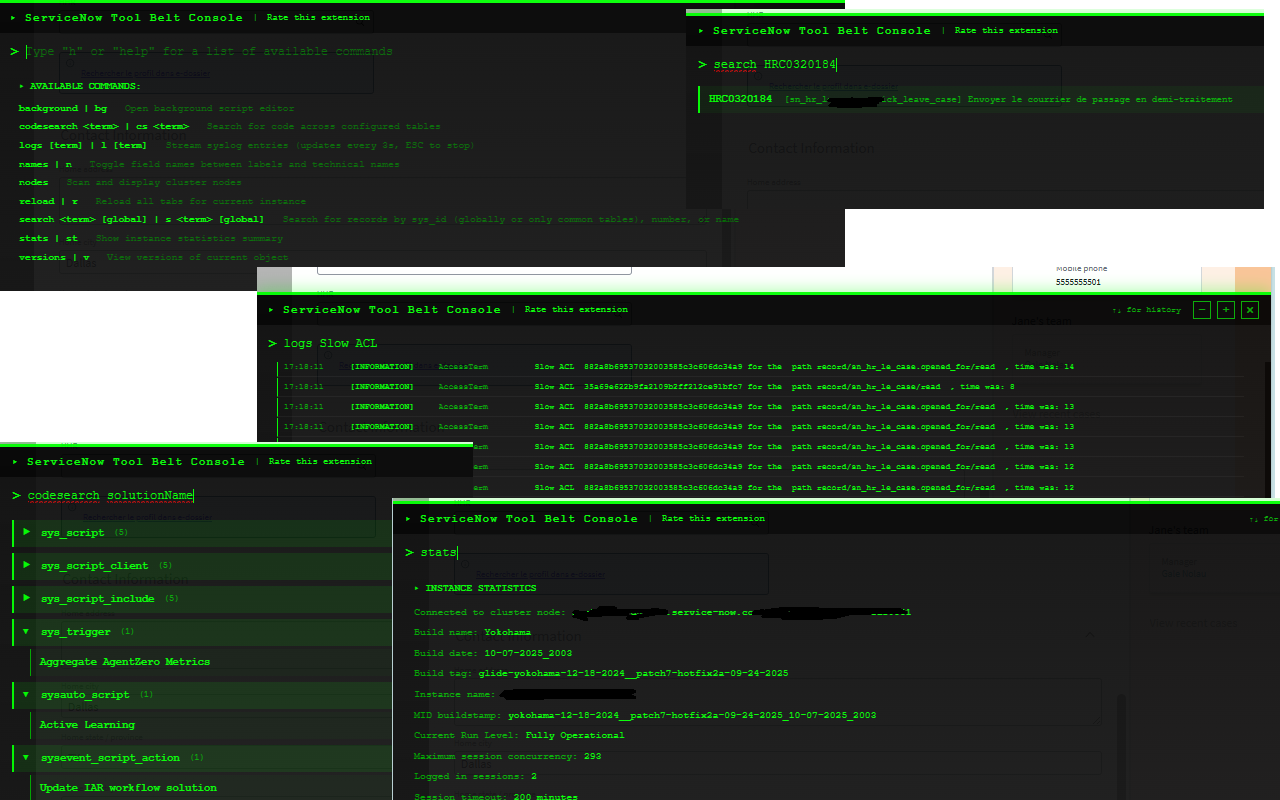This screenshot has width=1280, height=800.
Task: Click Rate this extension in the logs console
Action: (x=576, y=310)
